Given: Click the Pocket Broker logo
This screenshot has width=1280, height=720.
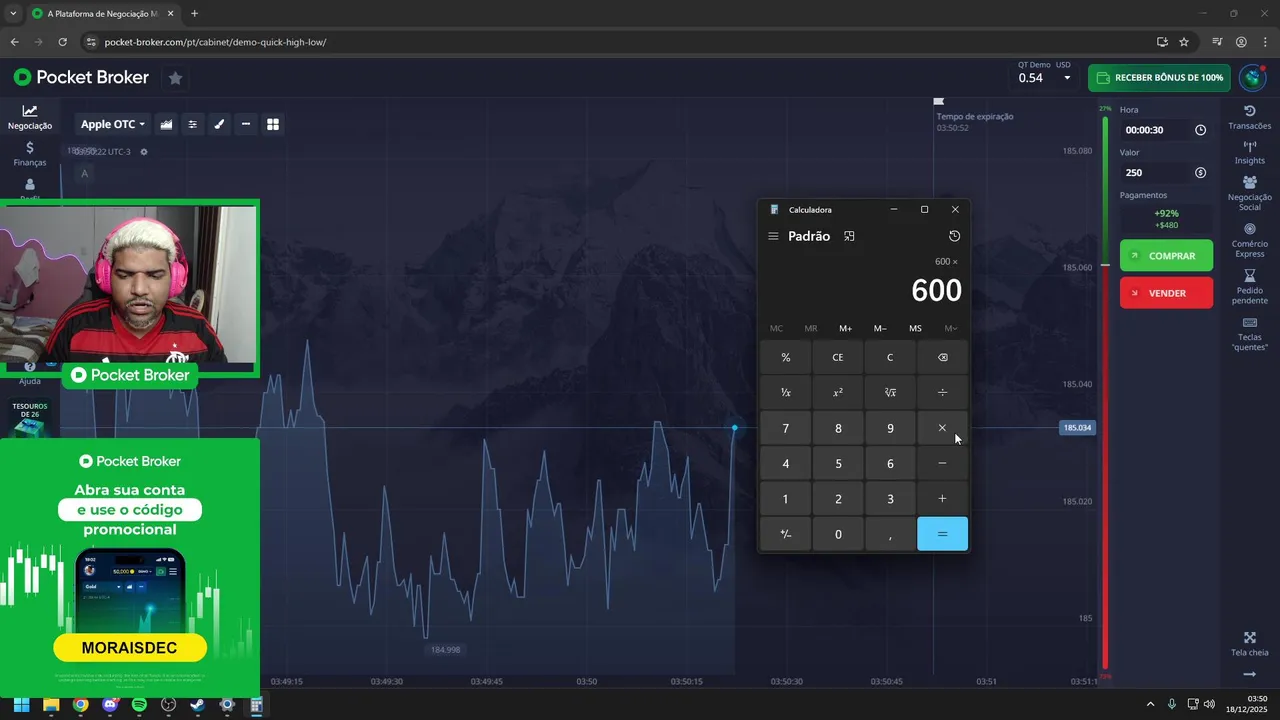Looking at the screenshot, I should pos(81,77).
